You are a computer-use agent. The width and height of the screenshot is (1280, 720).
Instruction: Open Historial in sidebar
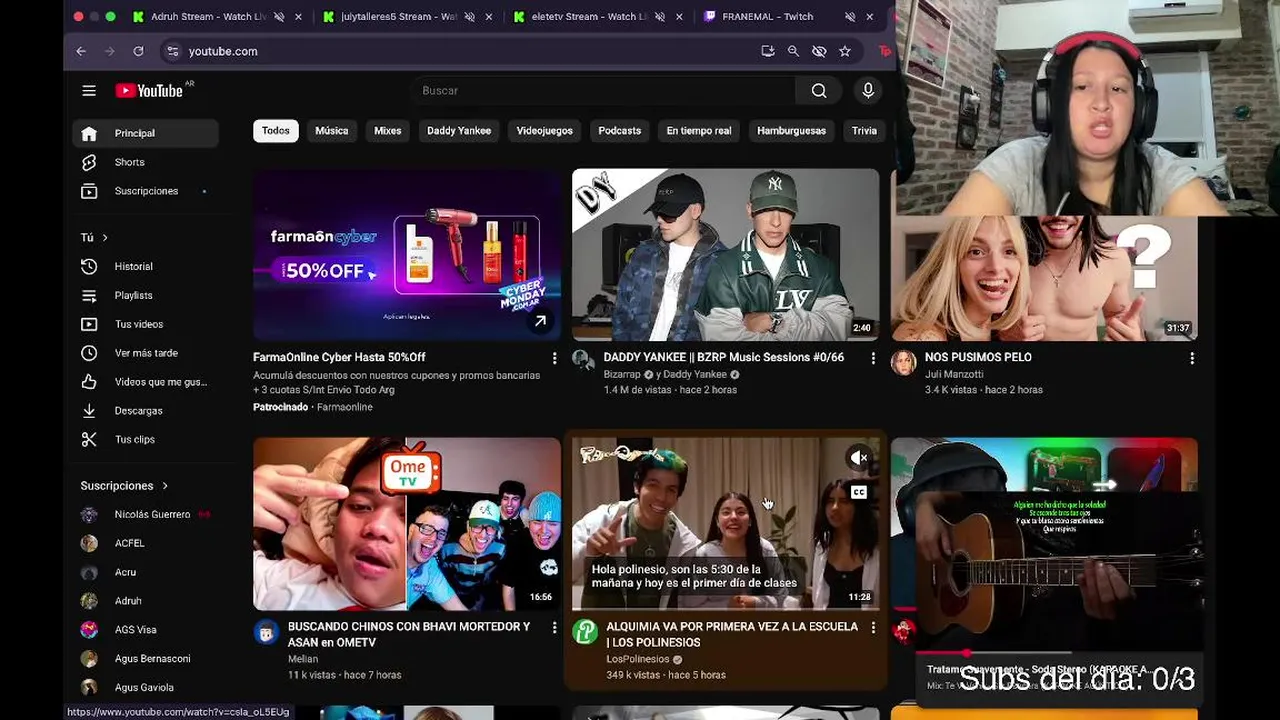[x=145, y=266]
